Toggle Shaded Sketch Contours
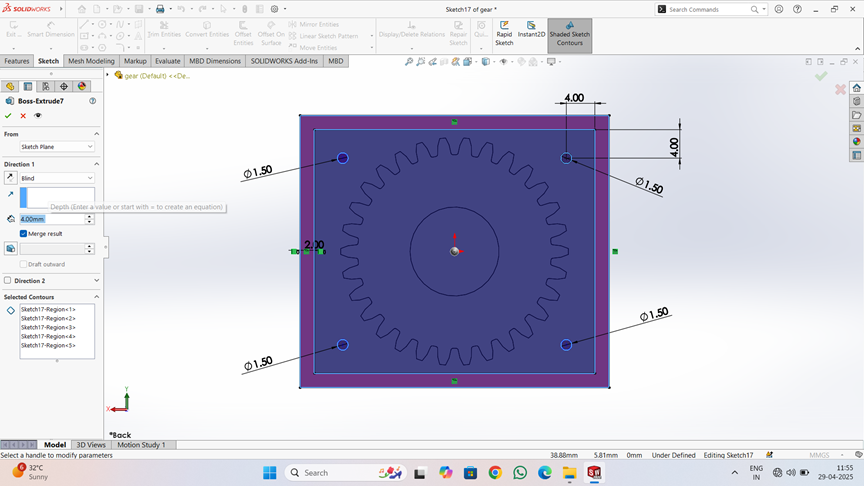This screenshot has height=486, width=864. (x=570, y=34)
